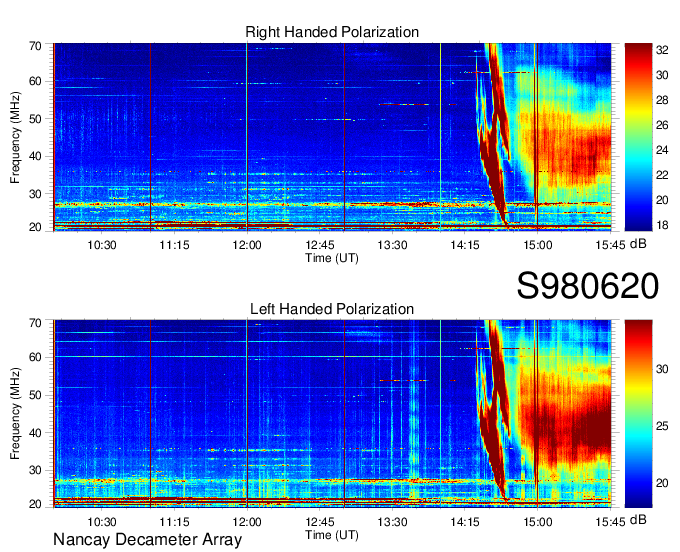Click the 14:15 time tick on Right Handed plot
The width and height of the screenshot is (680, 552).
[x=464, y=245]
